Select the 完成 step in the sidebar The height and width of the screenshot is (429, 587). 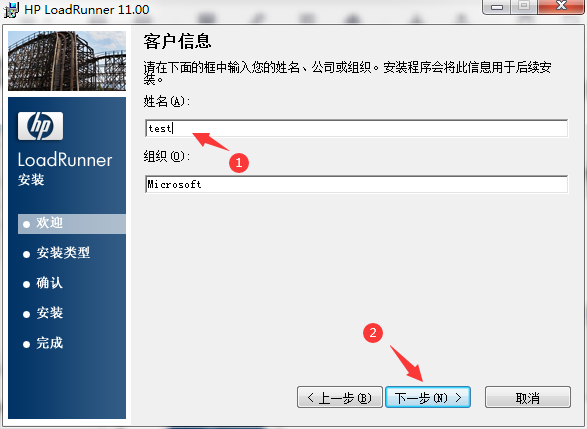pyautogui.click(x=49, y=343)
